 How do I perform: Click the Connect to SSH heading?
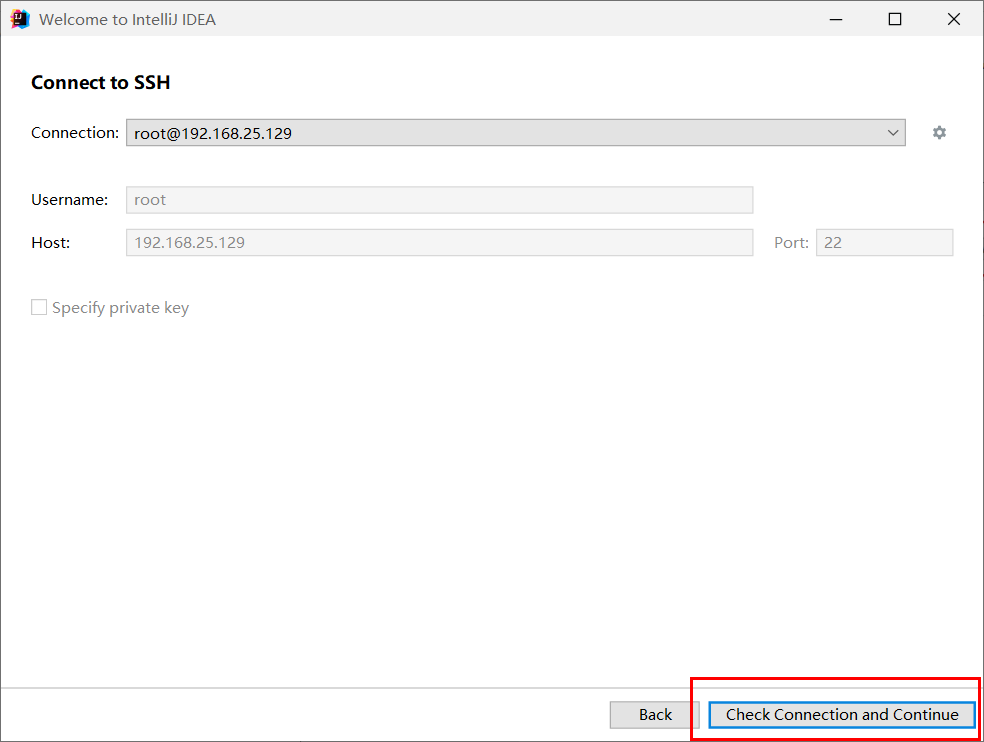tap(100, 82)
